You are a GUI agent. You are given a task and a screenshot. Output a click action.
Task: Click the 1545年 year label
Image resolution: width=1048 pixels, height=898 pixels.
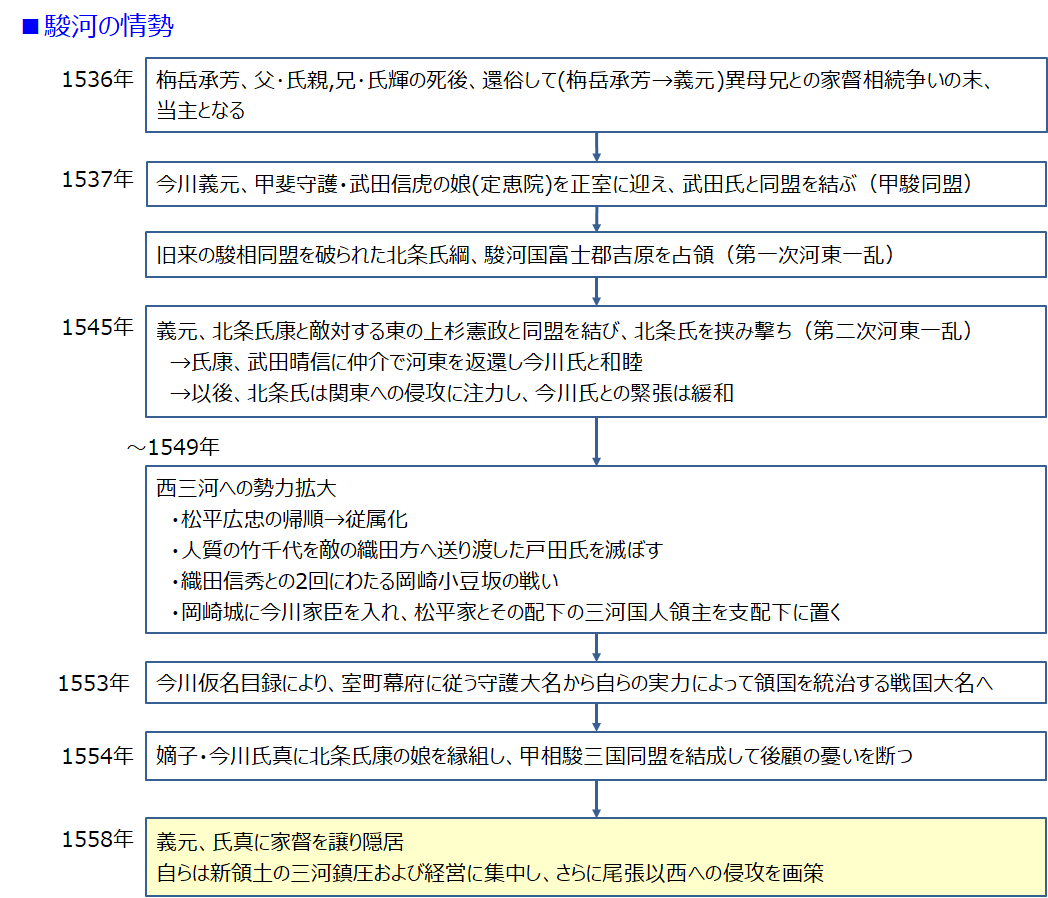pyautogui.click(x=97, y=328)
